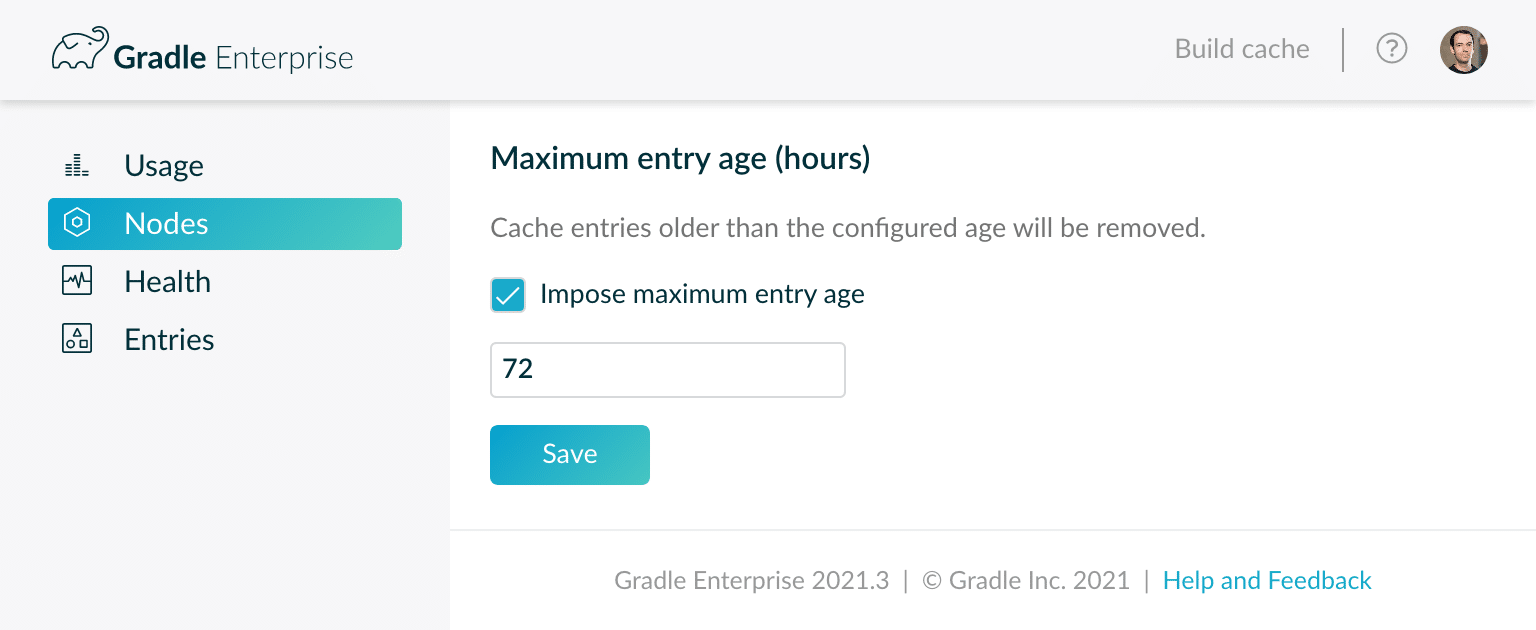The height and width of the screenshot is (630, 1536).
Task: Click the Gradle elephant logo
Action: 80,50
